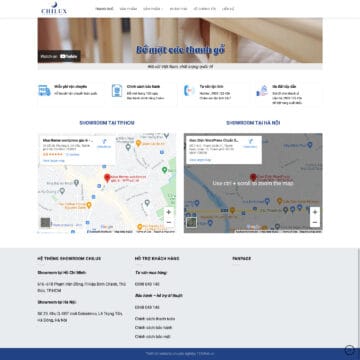
Task: Click the warranty policy document icon
Action: 117,90
